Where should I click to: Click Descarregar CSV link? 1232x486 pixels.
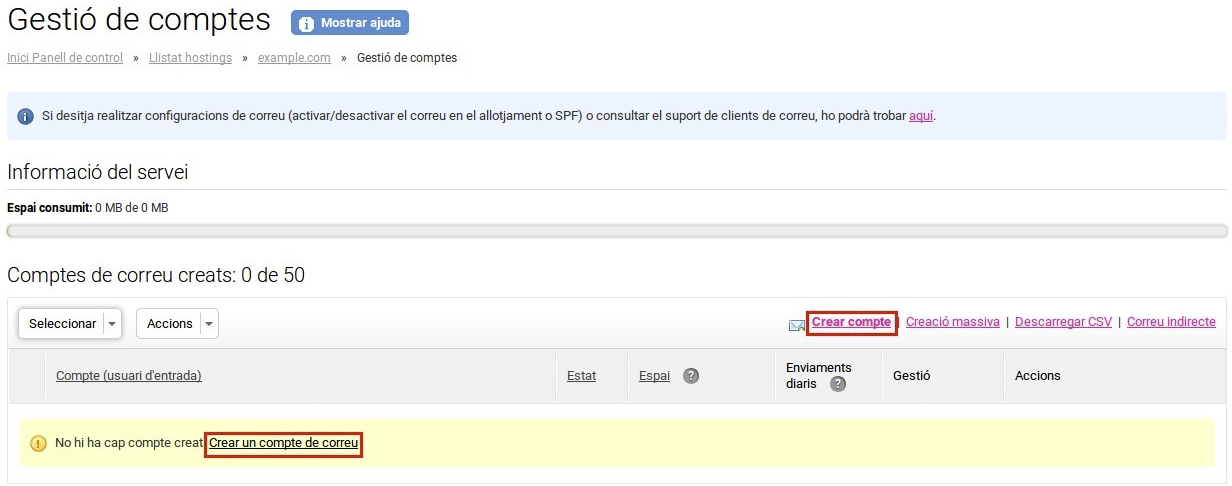coord(1063,322)
